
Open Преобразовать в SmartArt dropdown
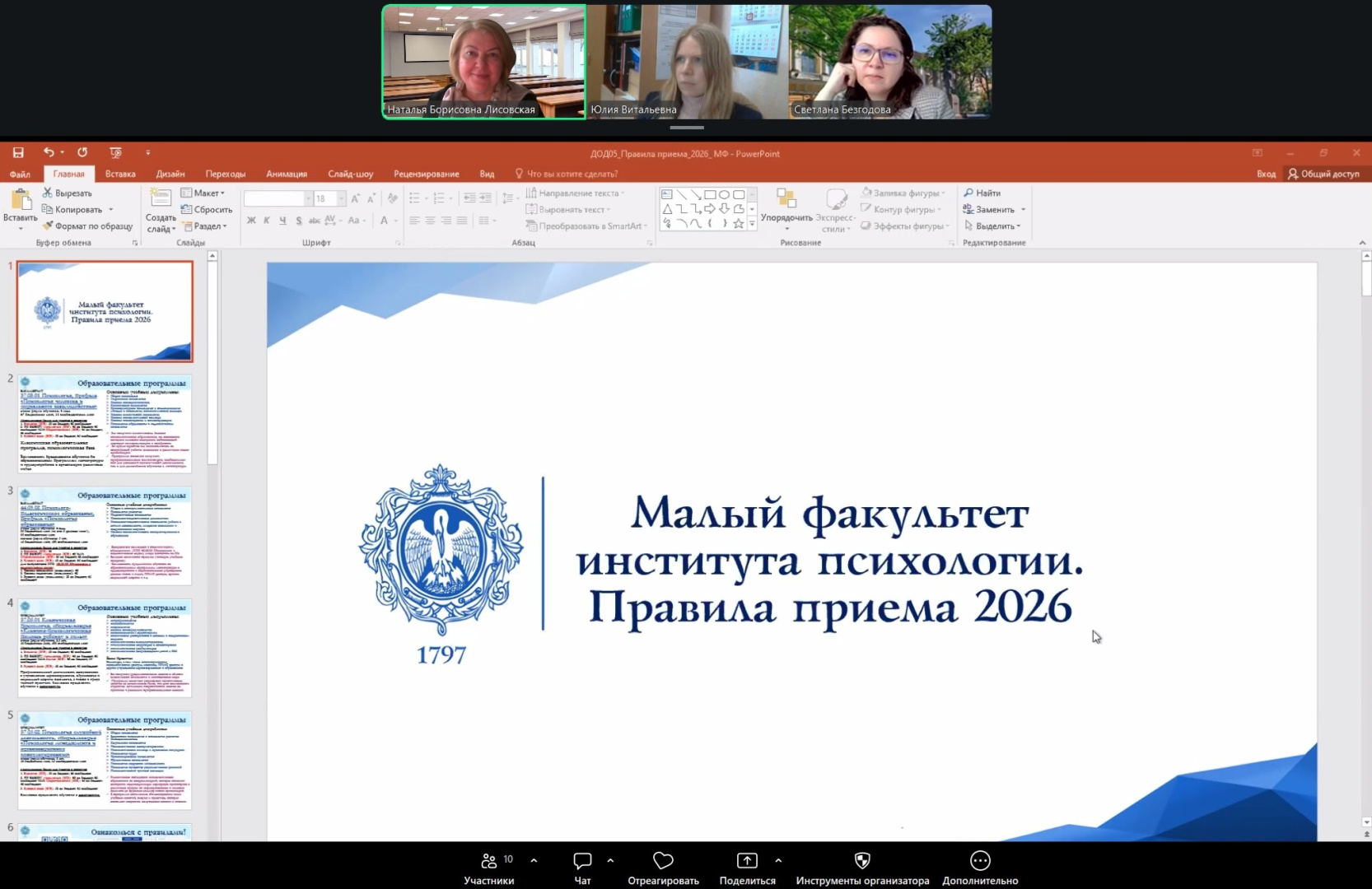point(587,226)
